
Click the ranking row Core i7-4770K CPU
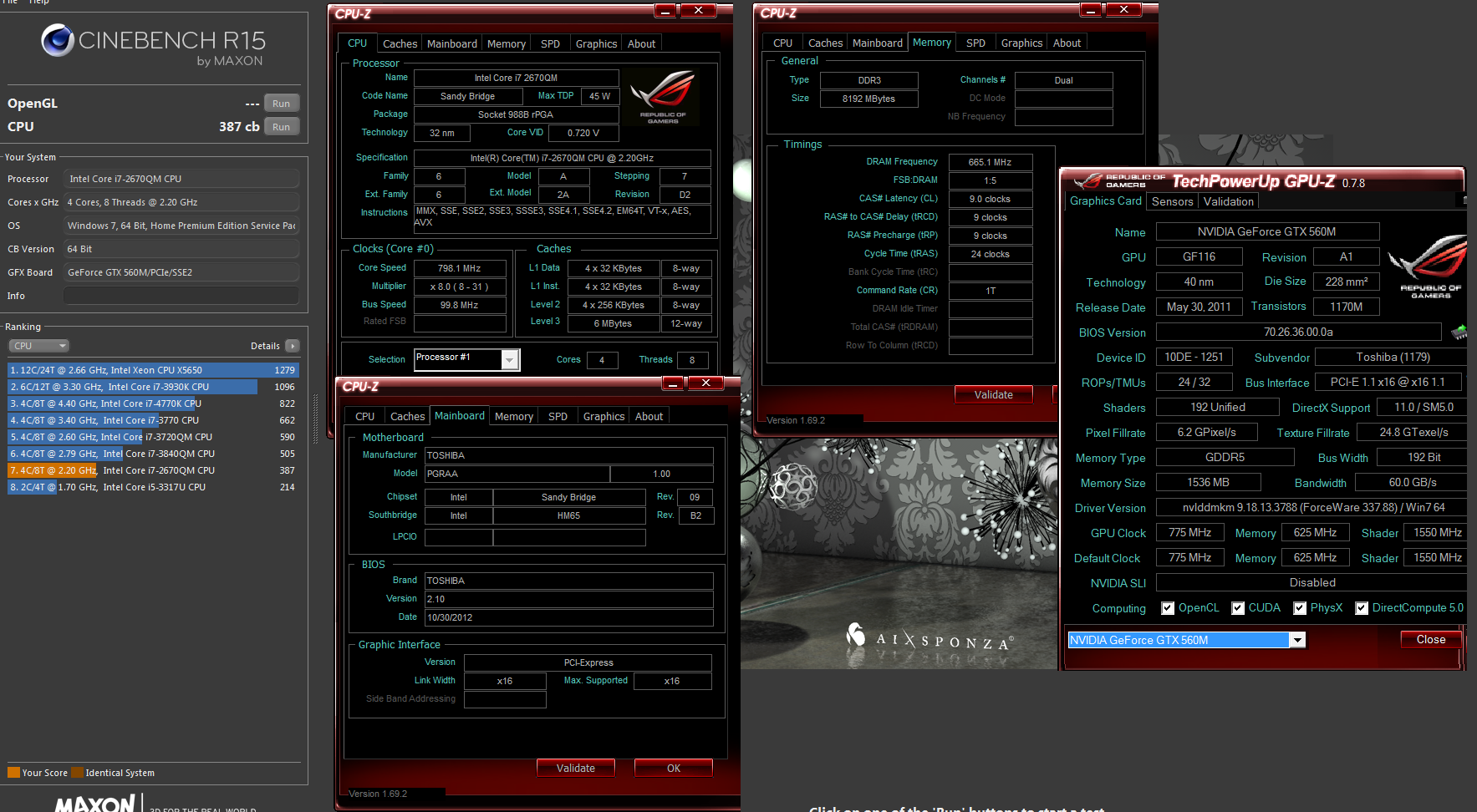[x=153, y=403]
